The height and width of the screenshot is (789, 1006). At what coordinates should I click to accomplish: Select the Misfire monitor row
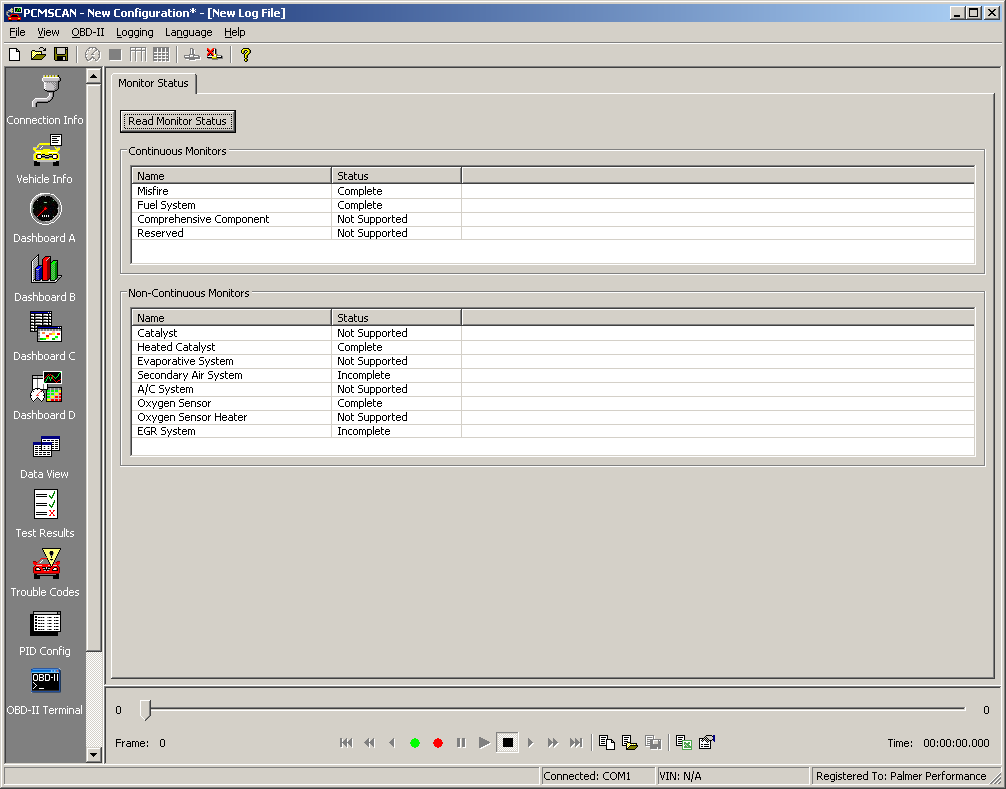click(553, 191)
